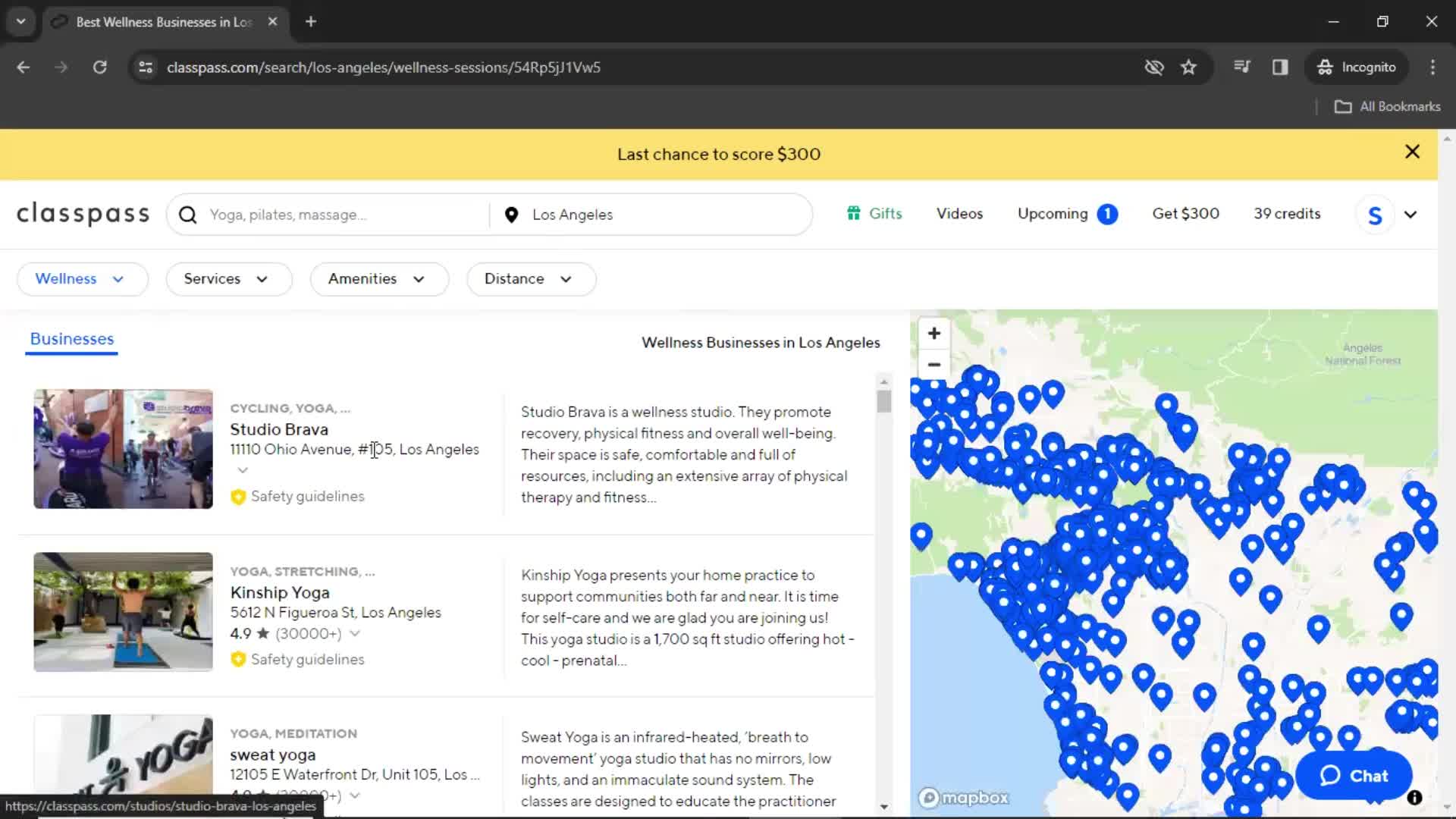
Task: Open Upcoming reservations
Action: tap(1067, 214)
